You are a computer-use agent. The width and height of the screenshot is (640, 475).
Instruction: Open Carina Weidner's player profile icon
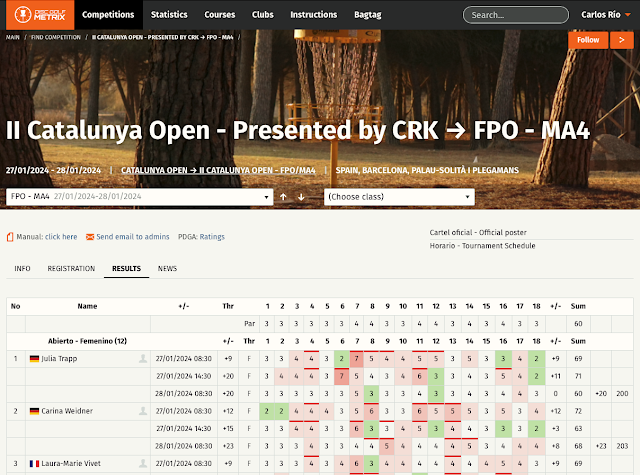point(143,411)
